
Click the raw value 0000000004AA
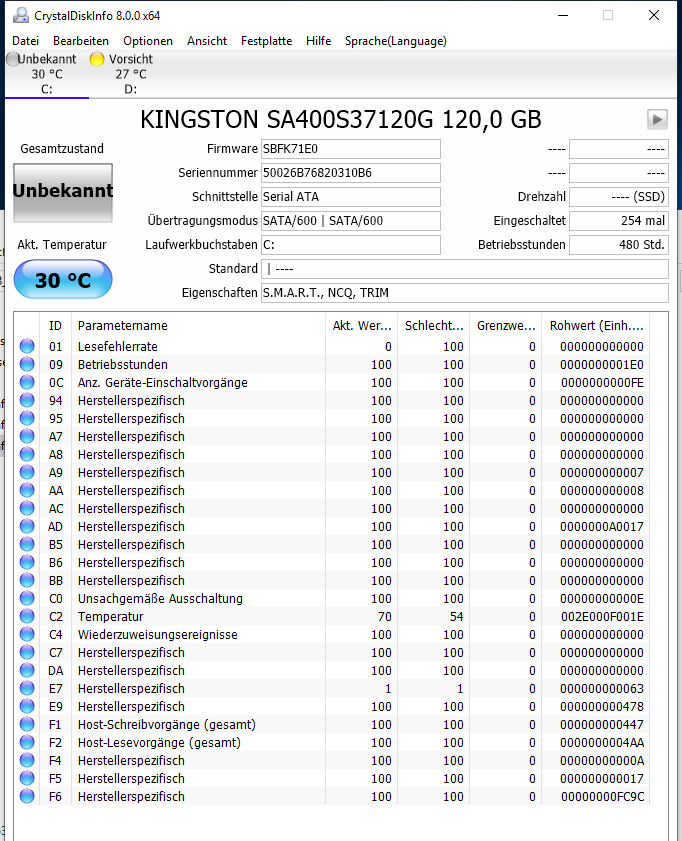tap(602, 742)
